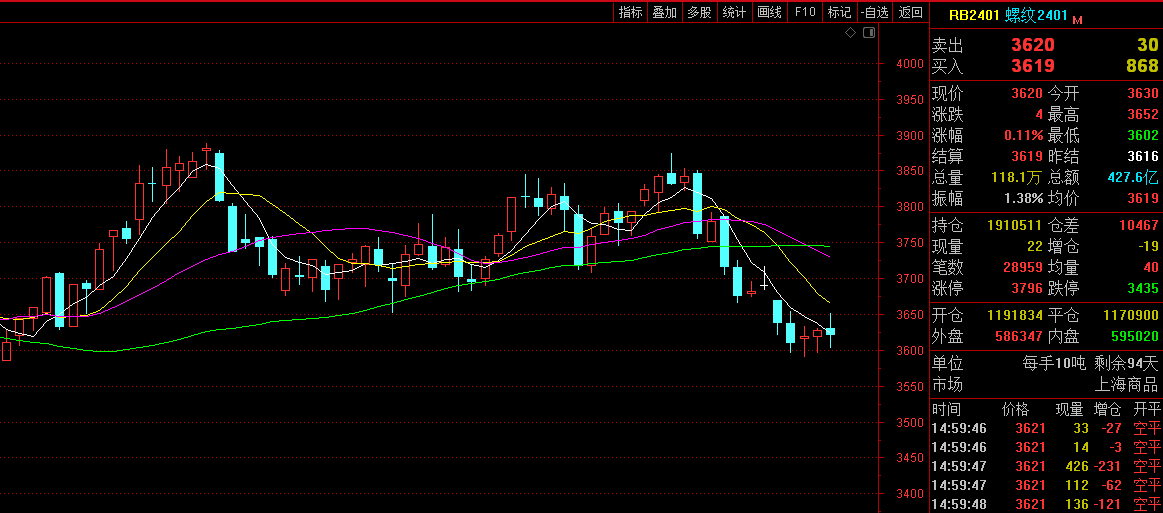Click the 螺纹2401 contract name
The height and width of the screenshot is (513, 1163).
[x=1037, y=15]
